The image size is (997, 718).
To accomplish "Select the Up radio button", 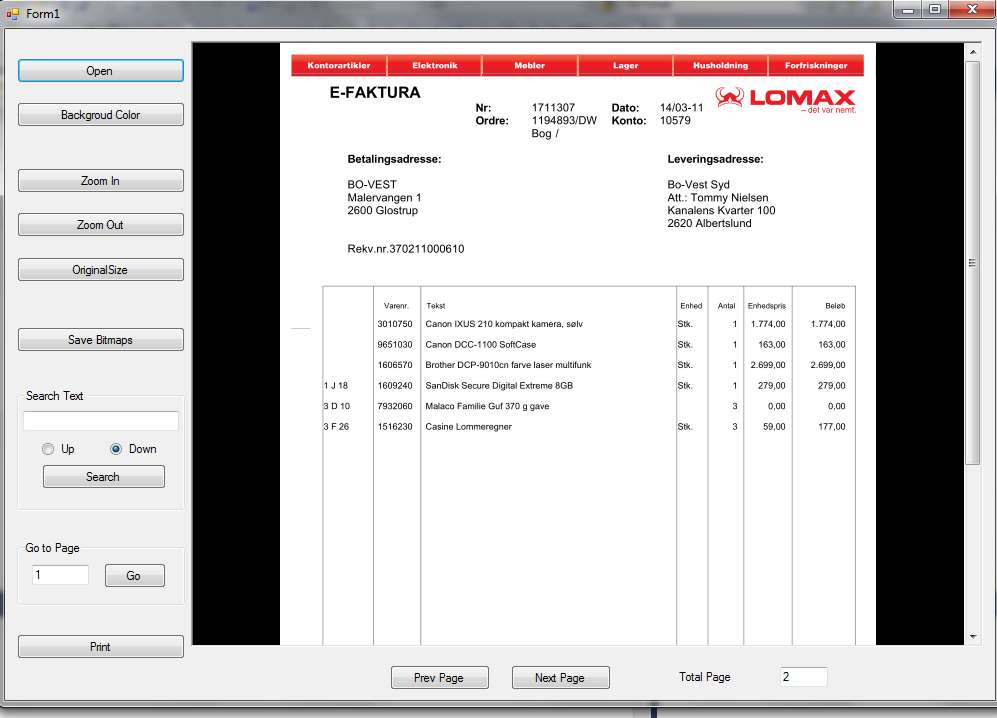I will [x=48, y=449].
